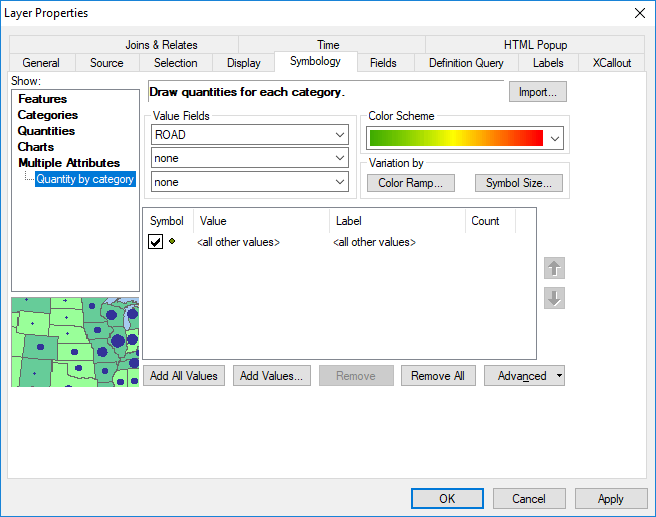
Task: Close the Layer Properties dialog
Action: click(x=639, y=13)
